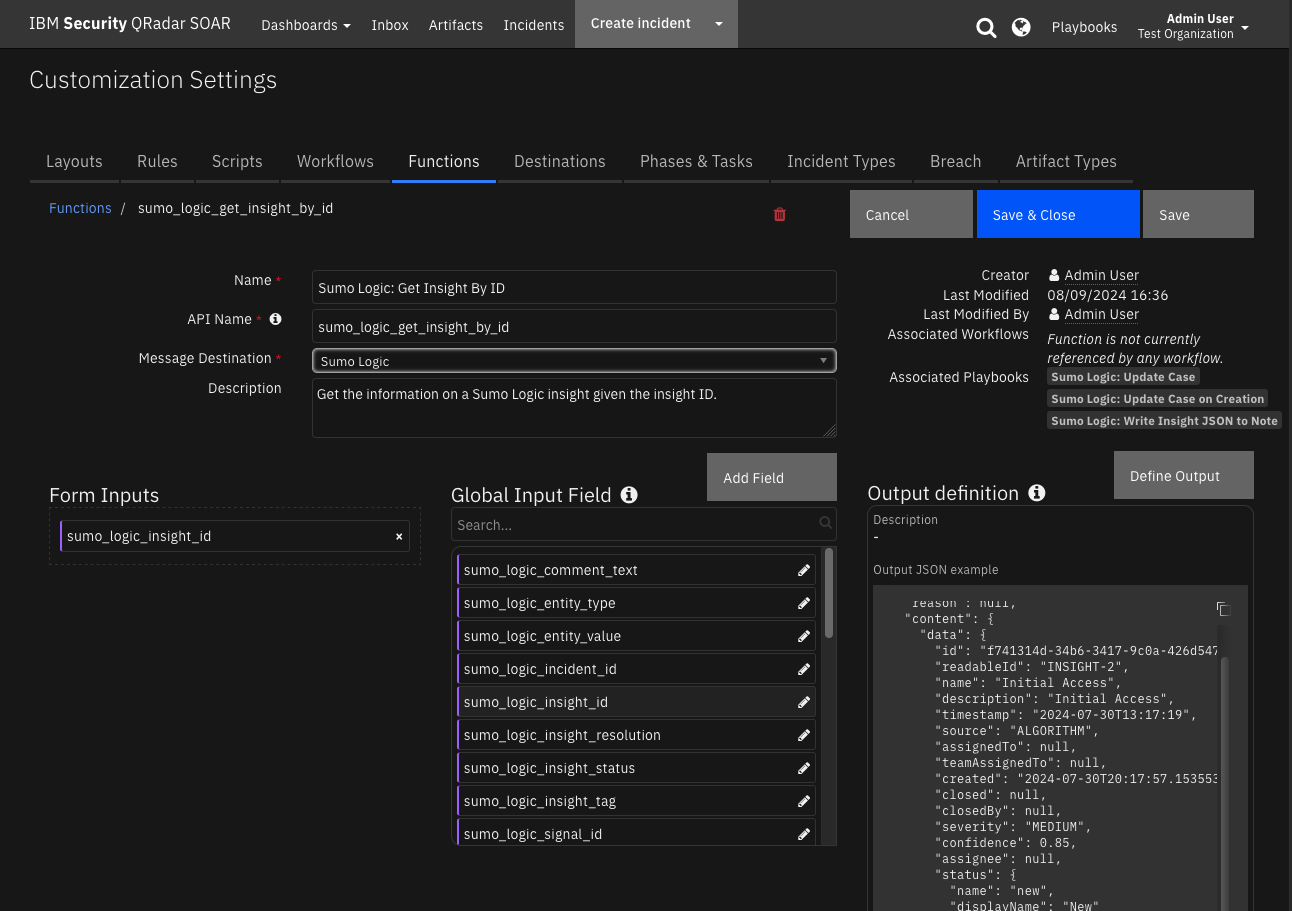This screenshot has width=1292, height=911.
Task: Switch to the Layouts tab
Action: pyautogui.click(x=74, y=161)
